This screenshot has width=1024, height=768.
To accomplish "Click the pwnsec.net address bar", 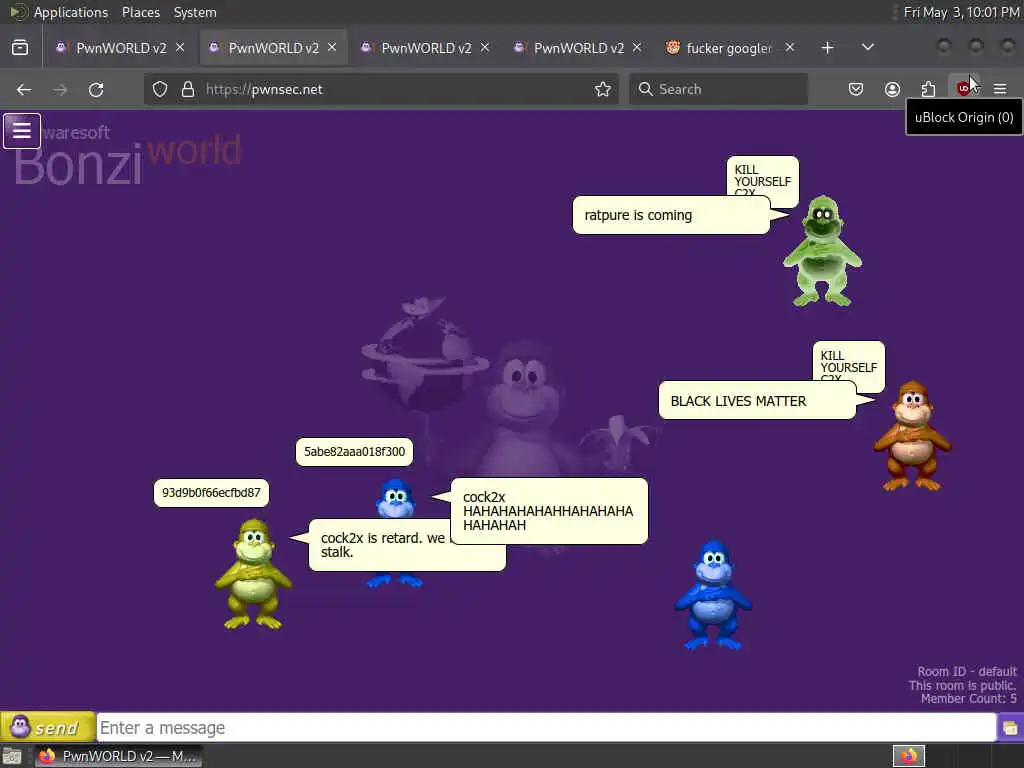I will click(x=381, y=89).
